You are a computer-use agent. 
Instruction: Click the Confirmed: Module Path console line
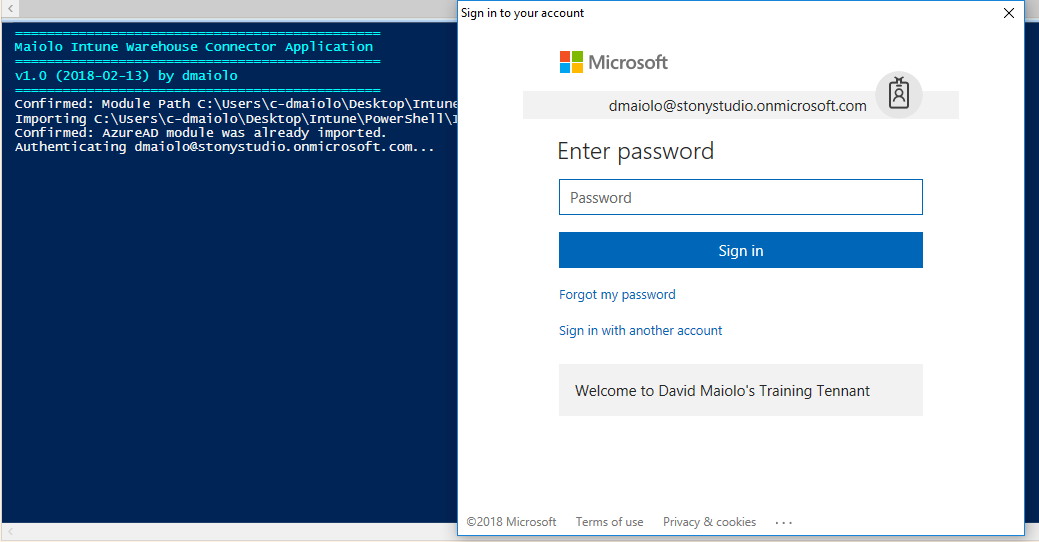(x=236, y=104)
